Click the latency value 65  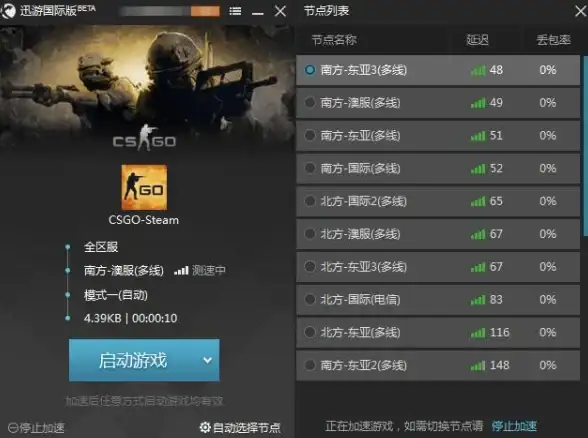tap(496, 201)
